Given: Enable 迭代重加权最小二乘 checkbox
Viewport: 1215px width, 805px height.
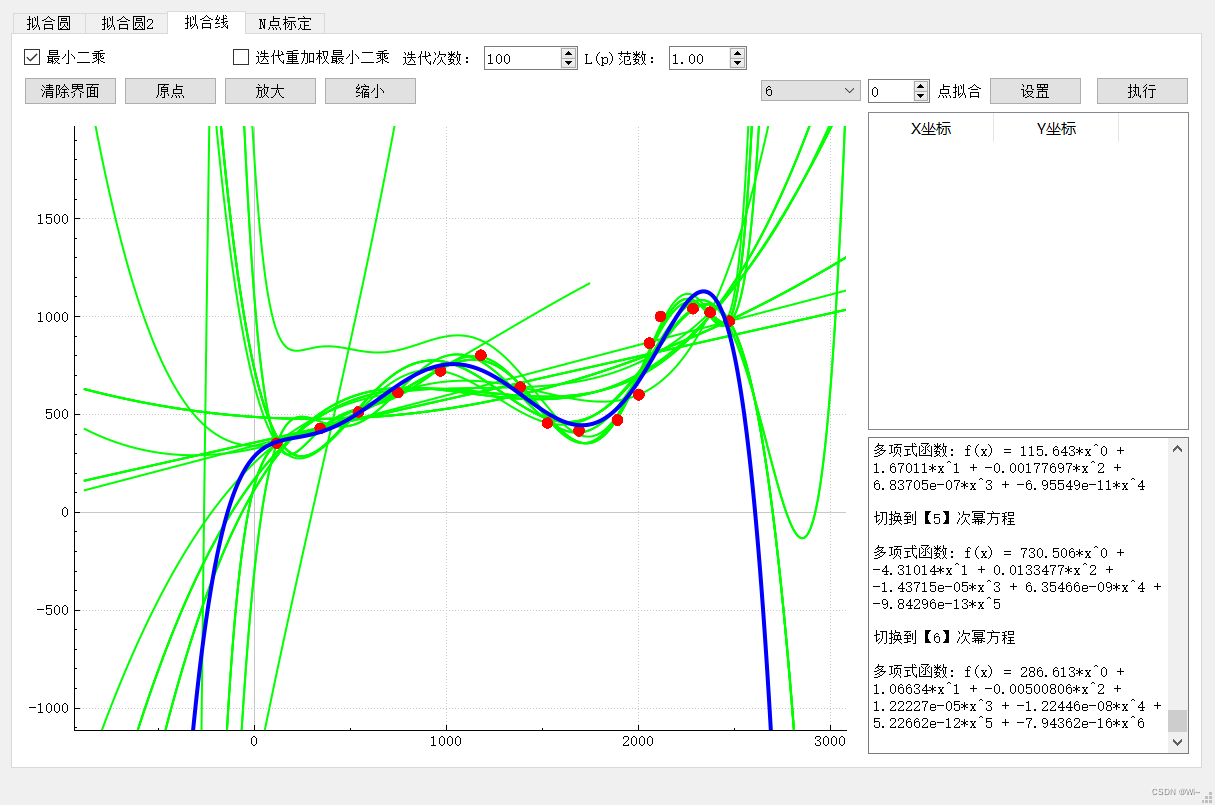Looking at the screenshot, I should (241, 58).
